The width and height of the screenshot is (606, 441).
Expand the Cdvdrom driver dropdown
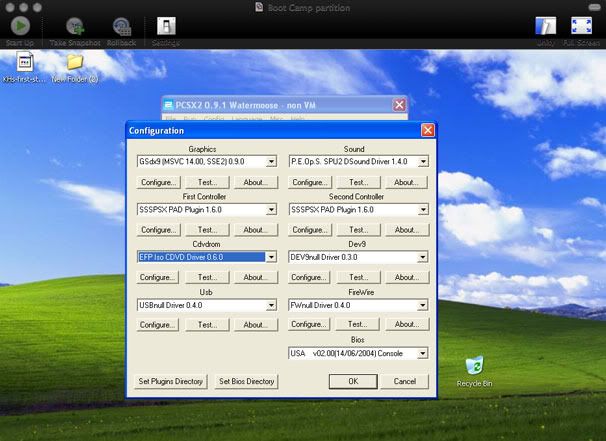pos(271,257)
